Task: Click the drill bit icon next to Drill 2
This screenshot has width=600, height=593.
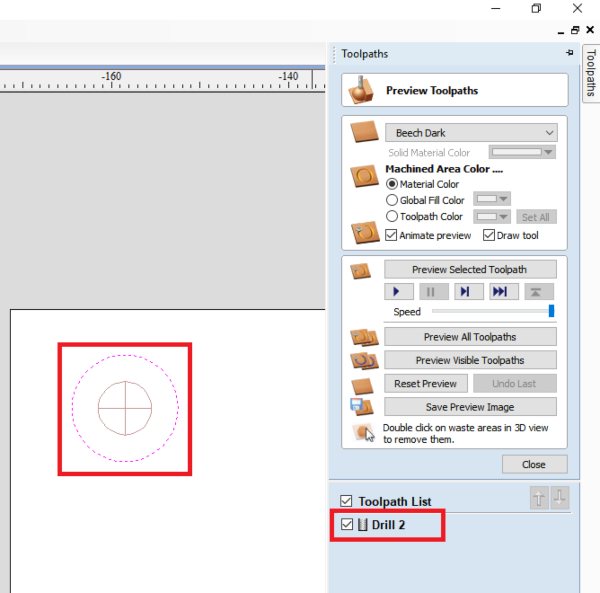Action: tap(362, 524)
